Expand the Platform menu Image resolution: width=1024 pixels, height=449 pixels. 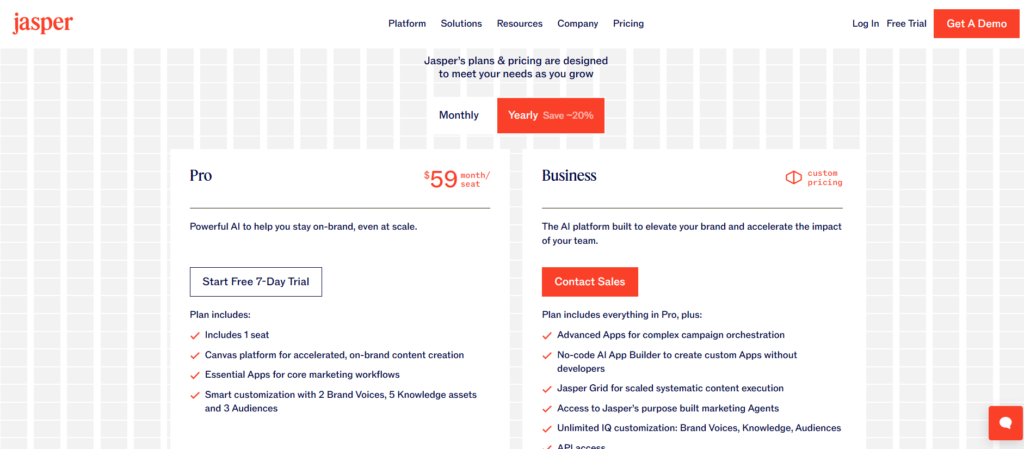[407, 23]
